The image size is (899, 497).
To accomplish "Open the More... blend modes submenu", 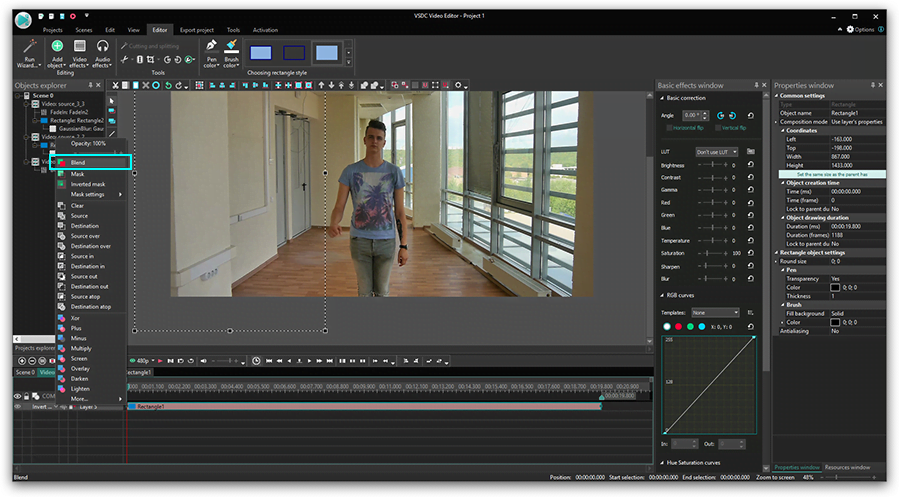I will pyautogui.click(x=91, y=399).
